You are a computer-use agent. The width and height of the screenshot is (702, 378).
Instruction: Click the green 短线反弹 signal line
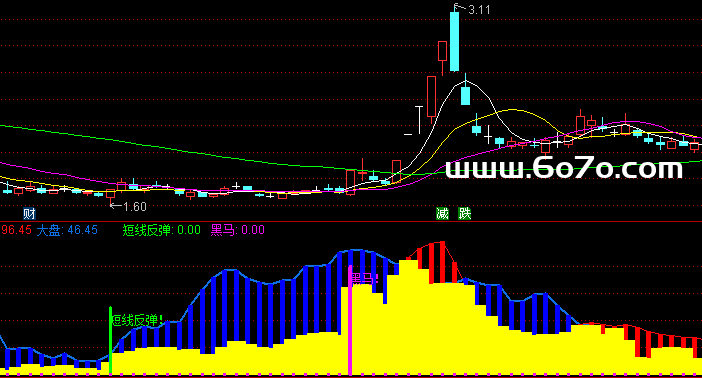coord(110,340)
